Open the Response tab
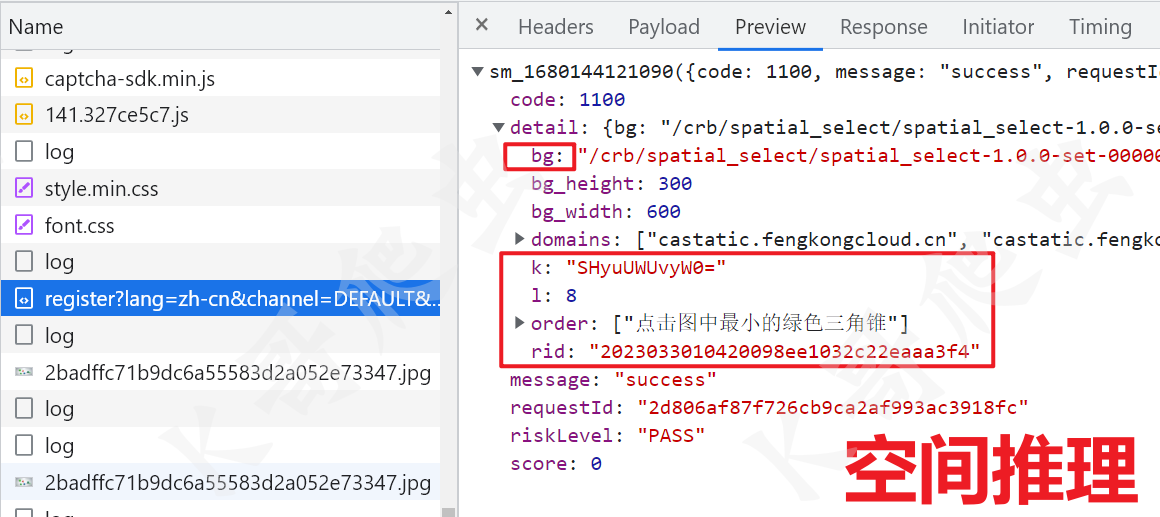The height and width of the screenshot is (517, 1160). pyautogui.click(x=883, y=27)
